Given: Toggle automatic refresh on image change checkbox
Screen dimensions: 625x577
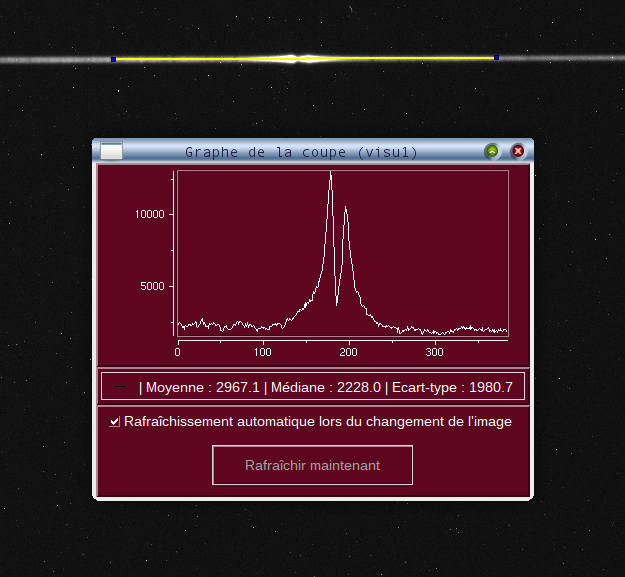Looking at the screenshot, I should point(116,422).
